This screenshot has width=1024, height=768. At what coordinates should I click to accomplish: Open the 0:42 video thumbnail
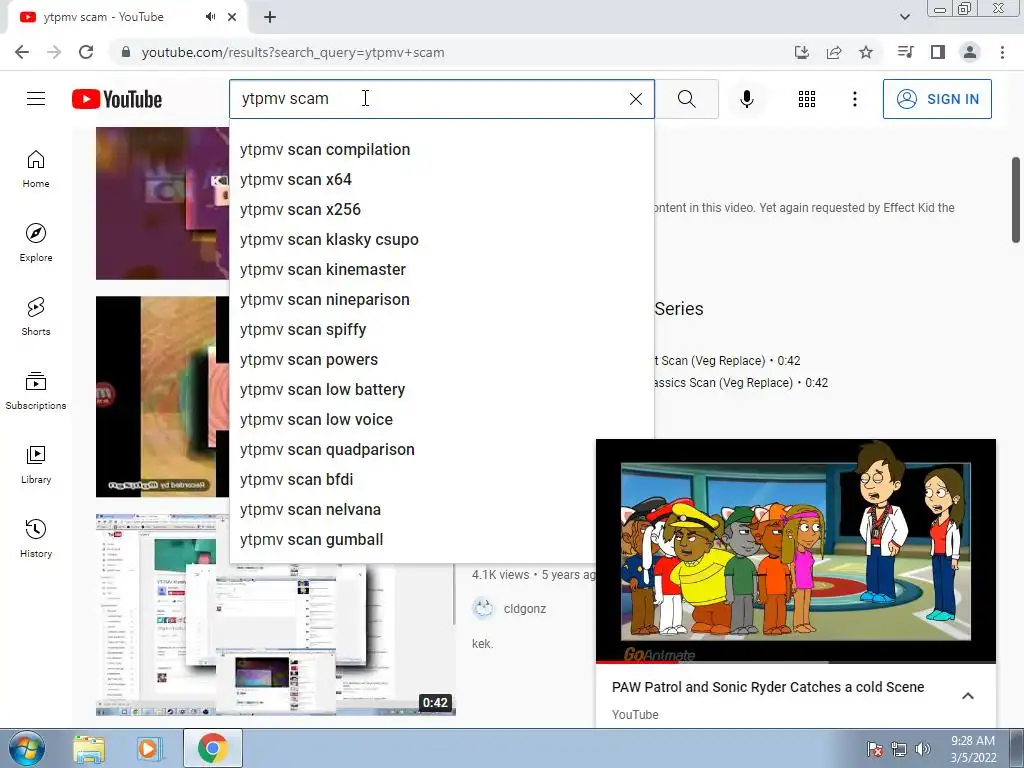[x=276, y=615]
